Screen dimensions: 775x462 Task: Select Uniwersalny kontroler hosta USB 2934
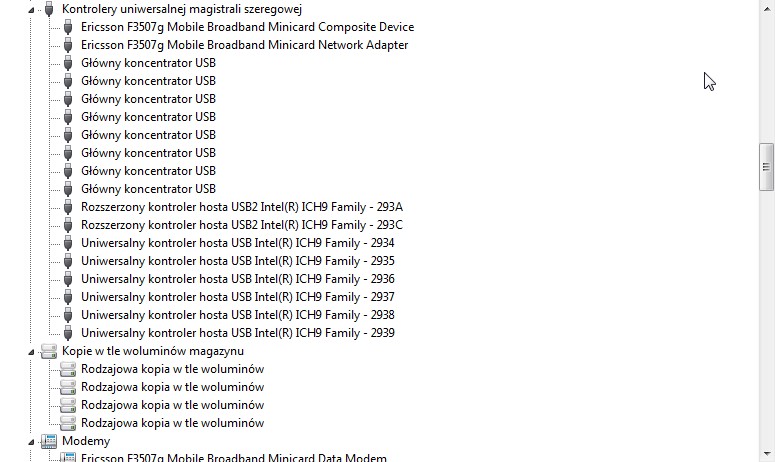point(238,243)
